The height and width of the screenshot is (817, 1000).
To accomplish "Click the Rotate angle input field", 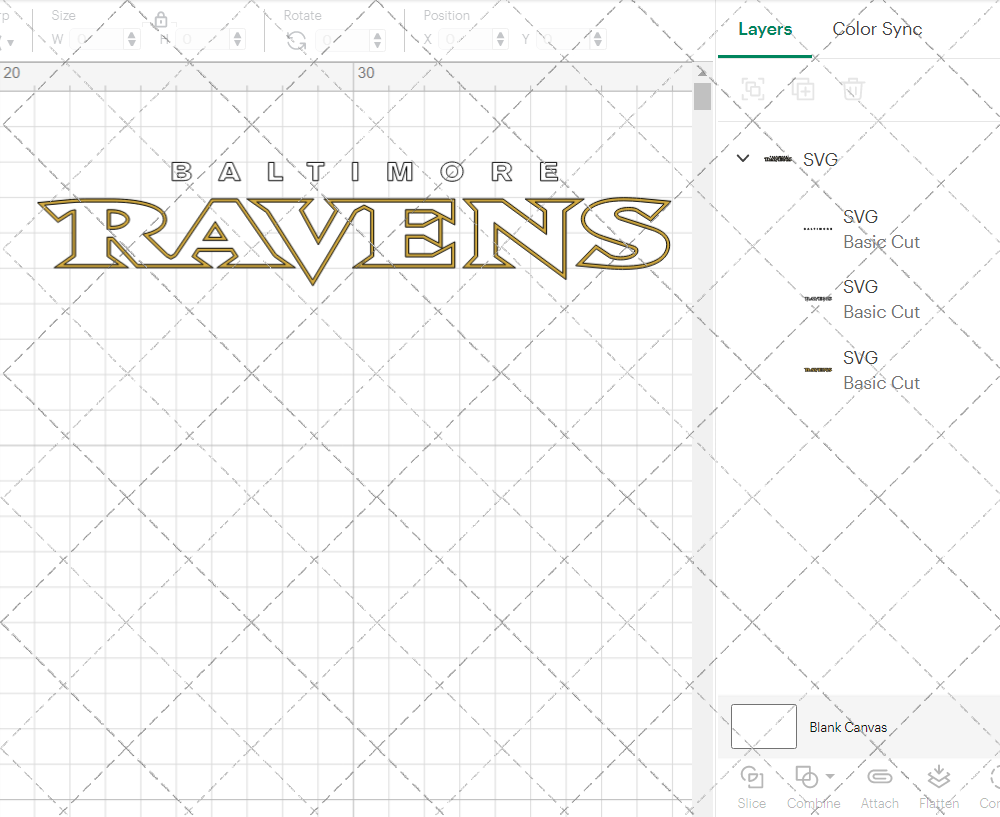I will pyautogui.click(x=343, y=40).
